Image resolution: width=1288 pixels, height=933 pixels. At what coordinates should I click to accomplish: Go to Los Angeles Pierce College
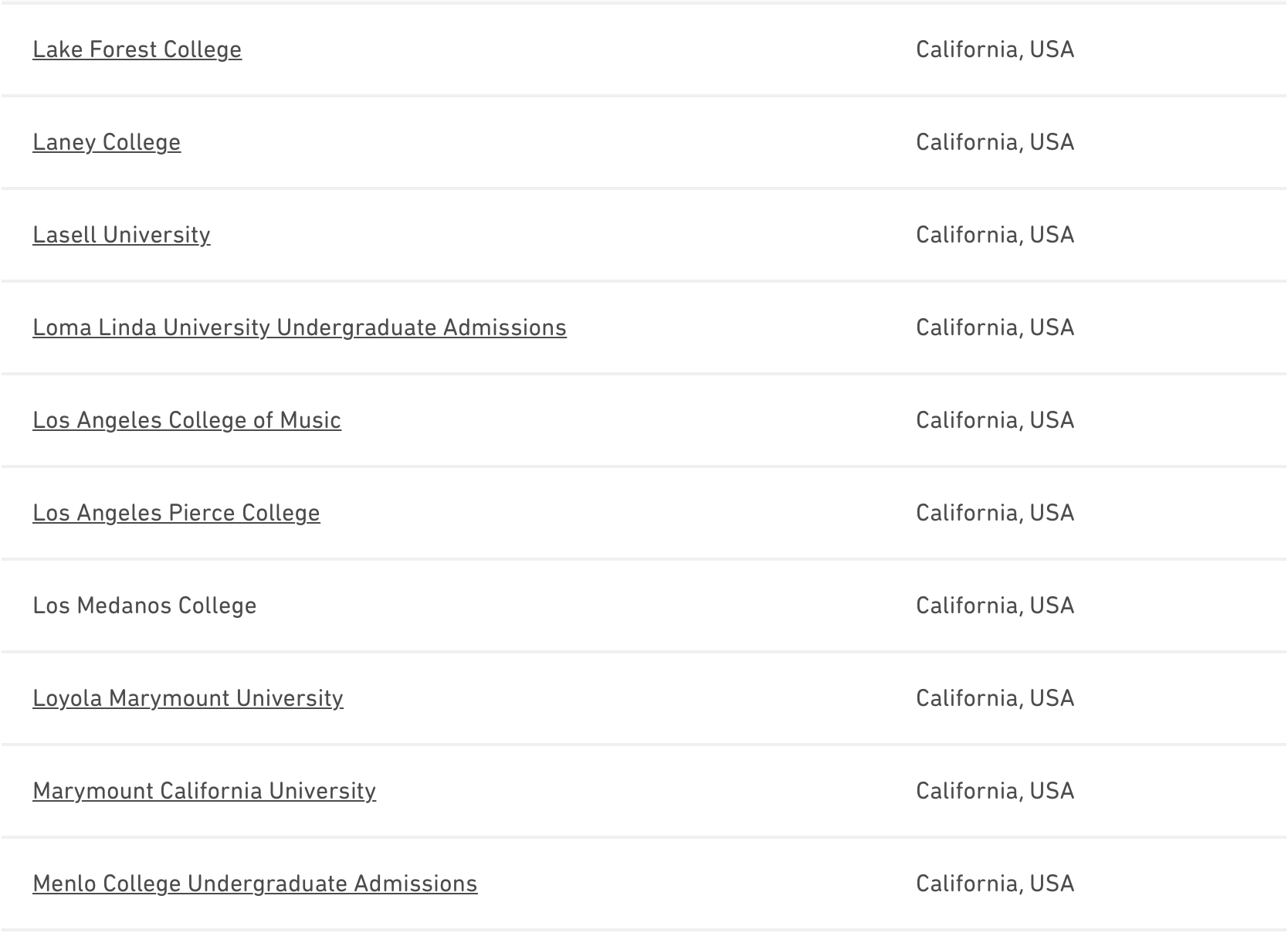click(176, 513)
